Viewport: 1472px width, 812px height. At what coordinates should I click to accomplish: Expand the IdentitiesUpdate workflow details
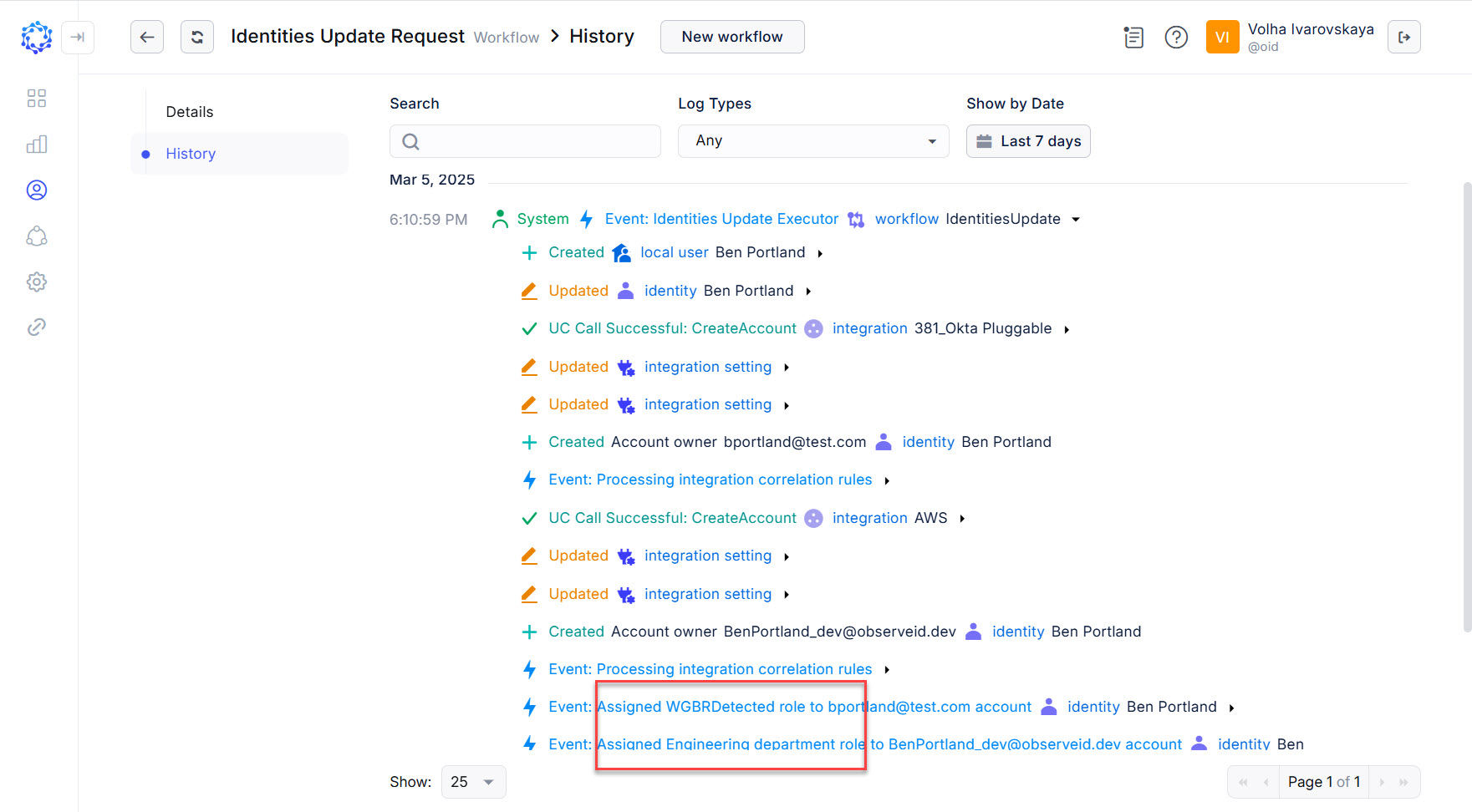tap(1077, 218)
